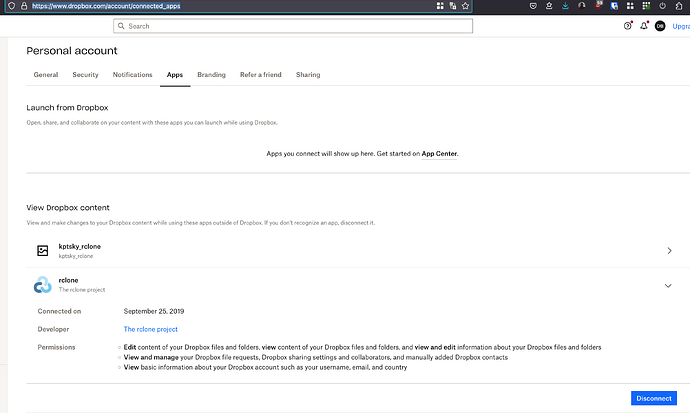Open the Sharing tab
The height and width of the screenshot is (413, 690).
(308, 75)
